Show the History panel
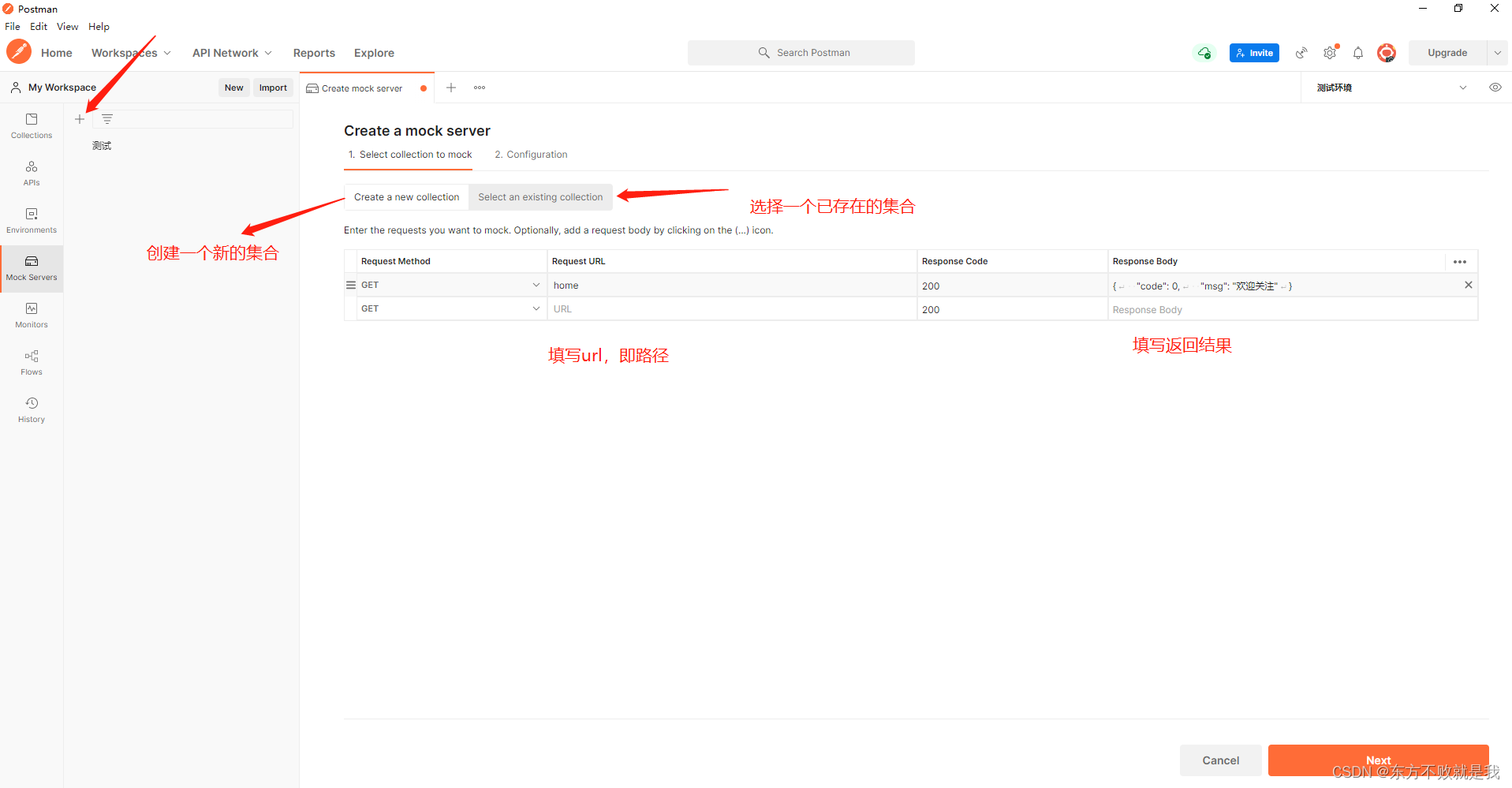 31,409
